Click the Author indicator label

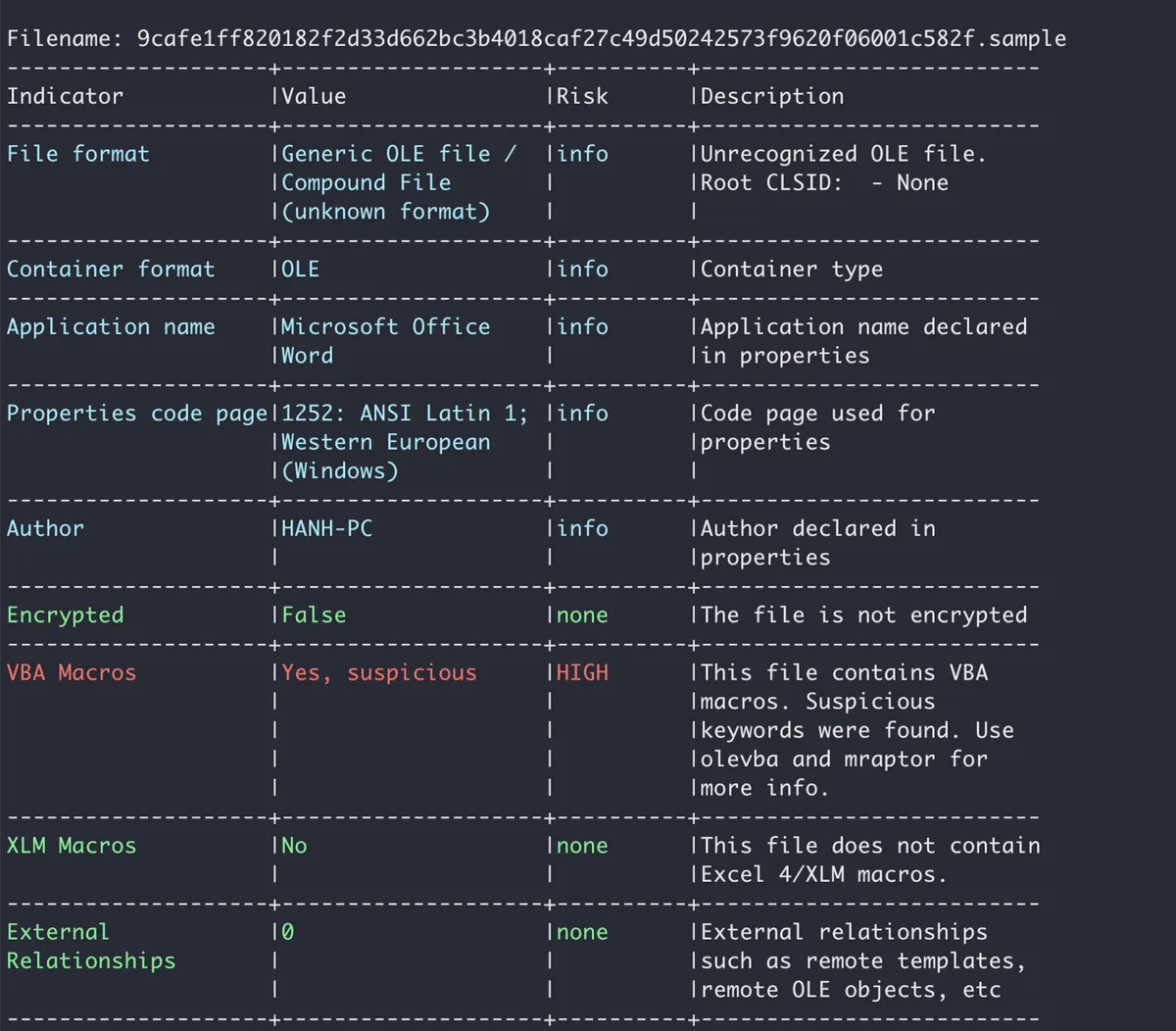(x=45, y=529)
